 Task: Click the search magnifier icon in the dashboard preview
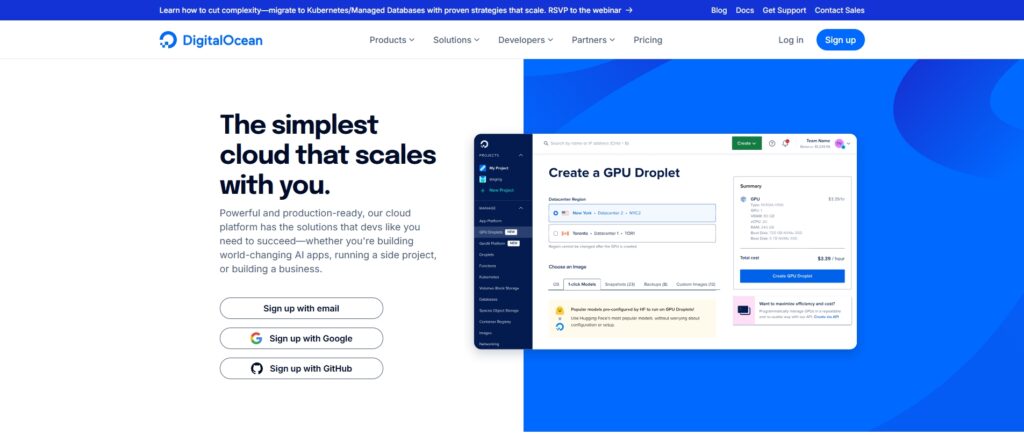point(546,143)
